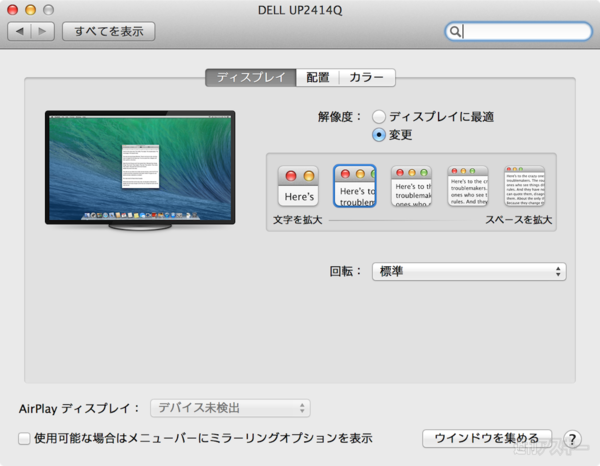Click the すべてを表示 button

[x=109, y=31]
